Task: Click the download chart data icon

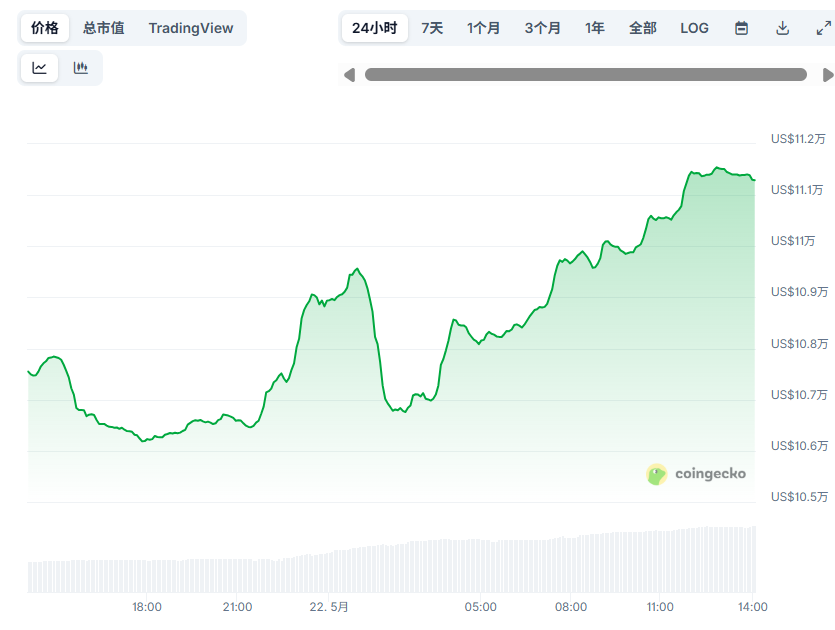Action: point(783,28)
